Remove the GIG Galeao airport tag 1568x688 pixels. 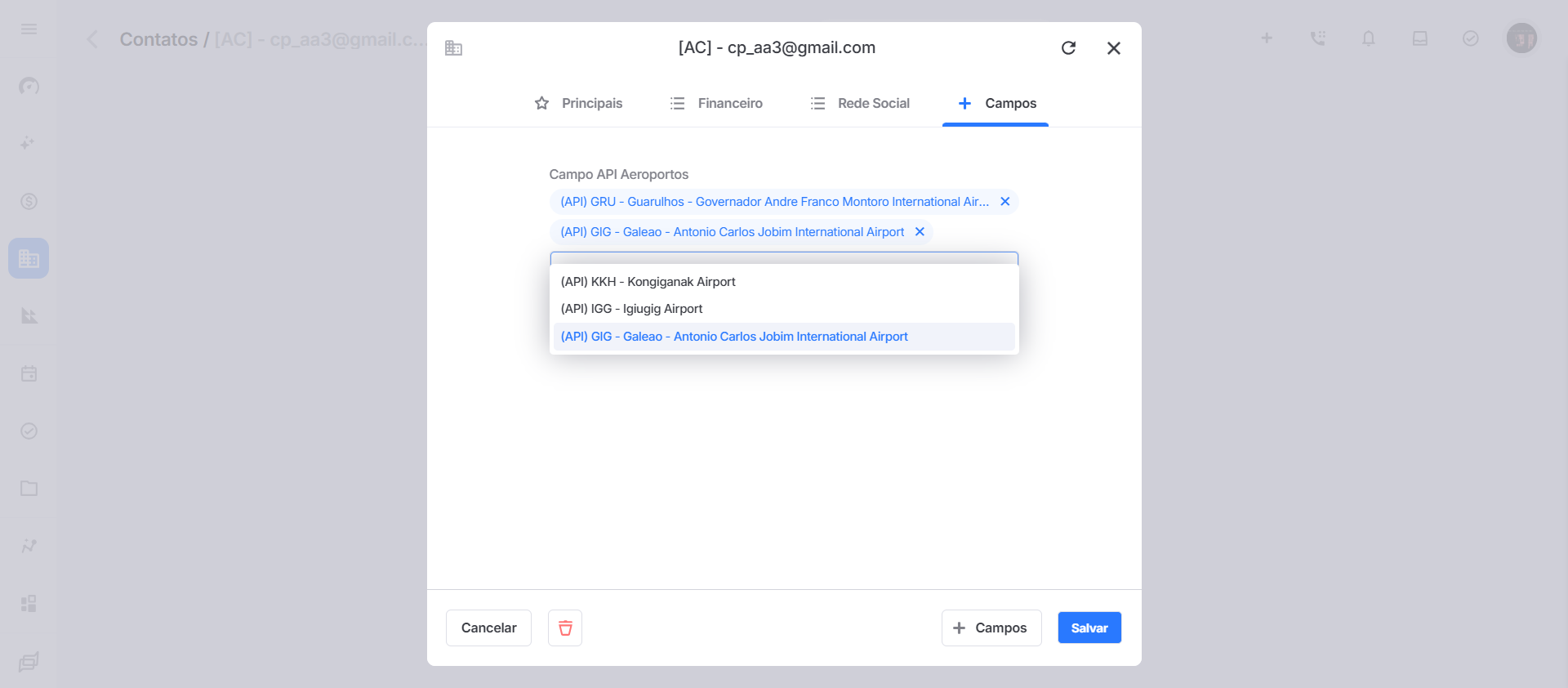point(920,232)
